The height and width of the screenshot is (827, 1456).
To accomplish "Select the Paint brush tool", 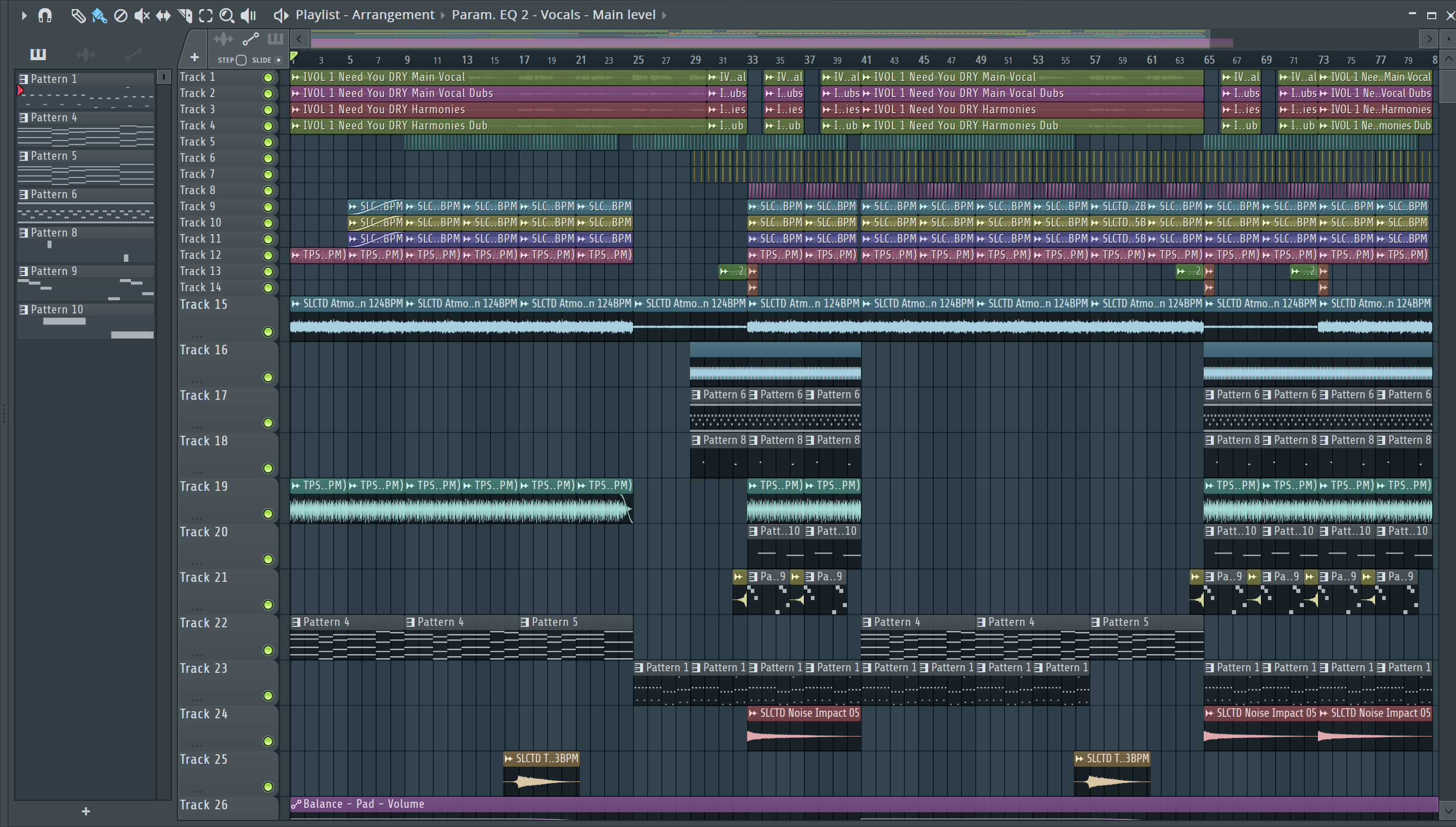I will point(100,15).
